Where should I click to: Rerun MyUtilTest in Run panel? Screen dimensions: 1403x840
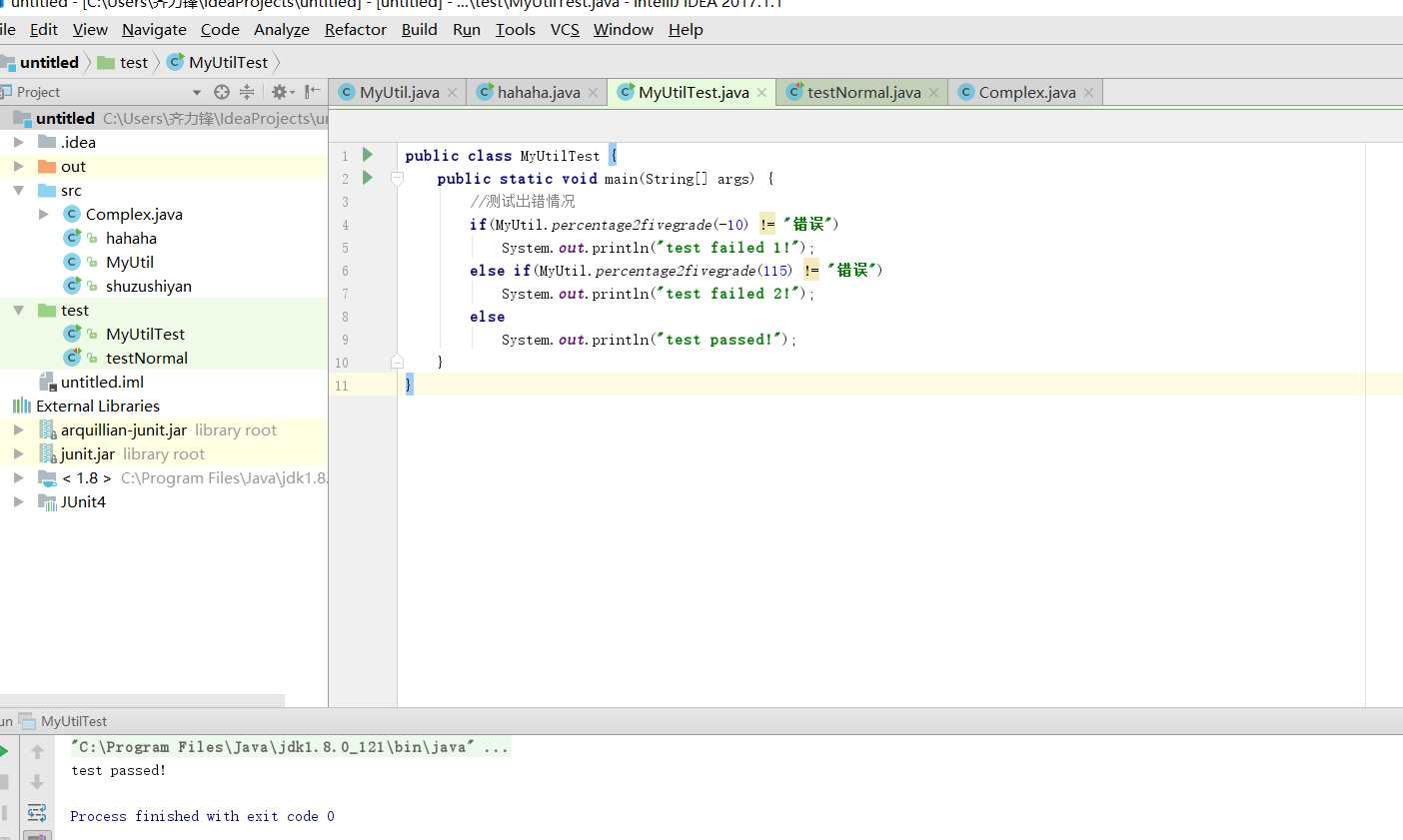(x=4, y=751)
